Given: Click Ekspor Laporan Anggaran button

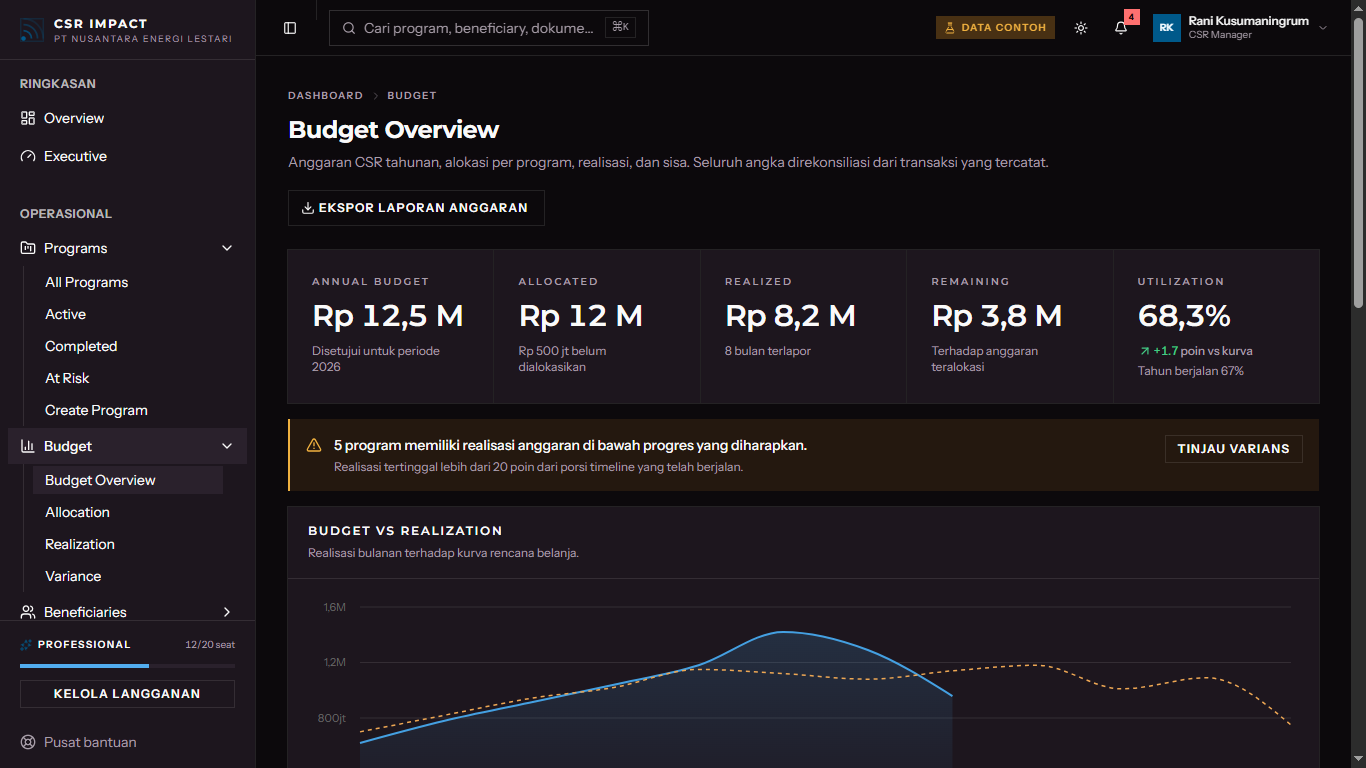Looking at the screenshot, I should tap(416, 208).
